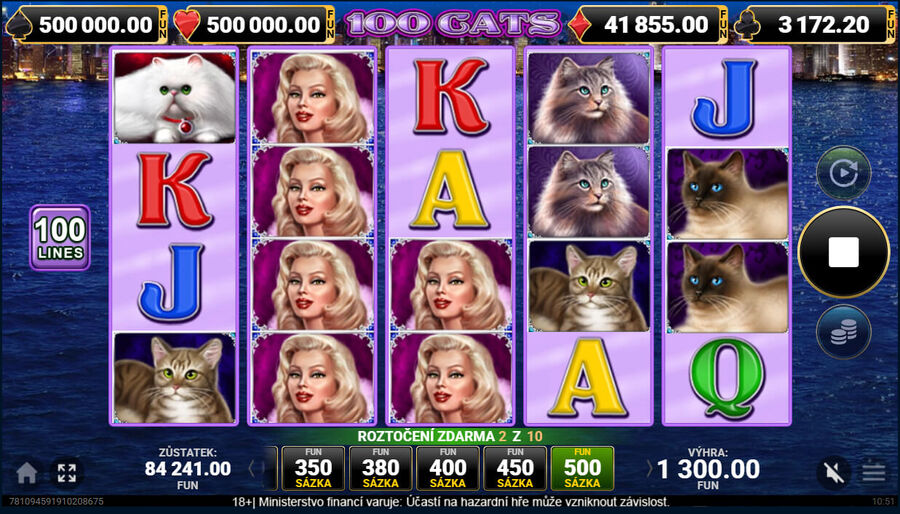Toggle the autoplay circular arrow icon
Image resolution: width=900 pixels, height=514 pixels.
(844, 173)
